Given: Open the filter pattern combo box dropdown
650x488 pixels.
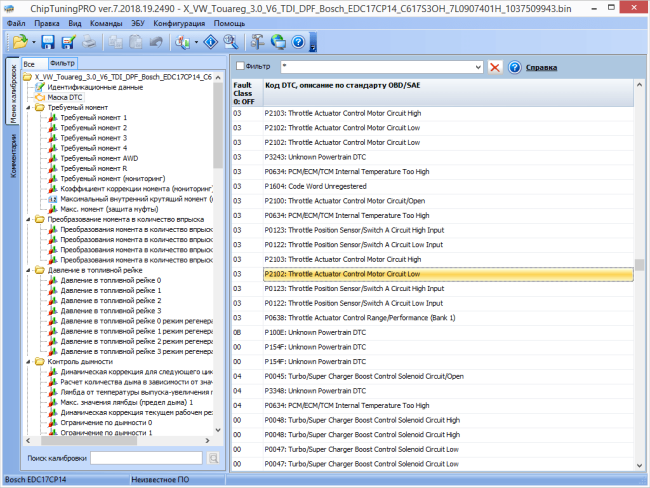Looking at the screenshot, I should coord(478,67).
